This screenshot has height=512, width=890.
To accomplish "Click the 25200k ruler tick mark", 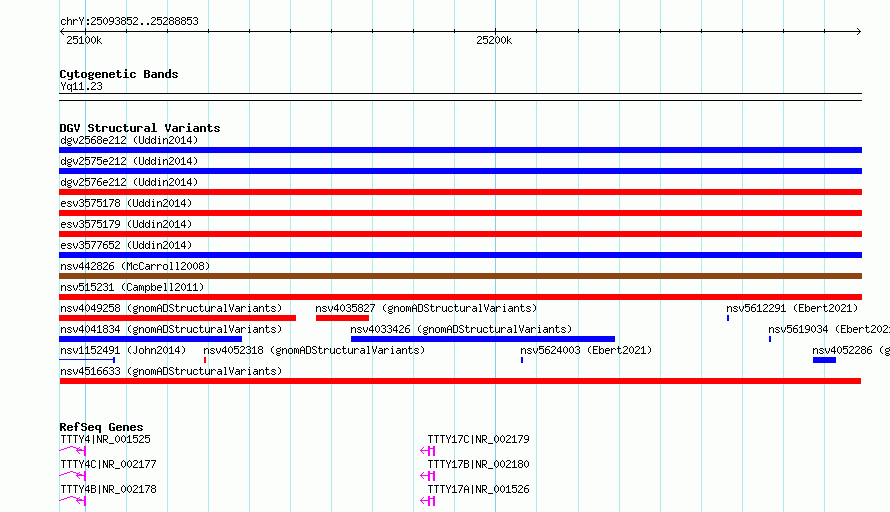I will coord(495,31).
